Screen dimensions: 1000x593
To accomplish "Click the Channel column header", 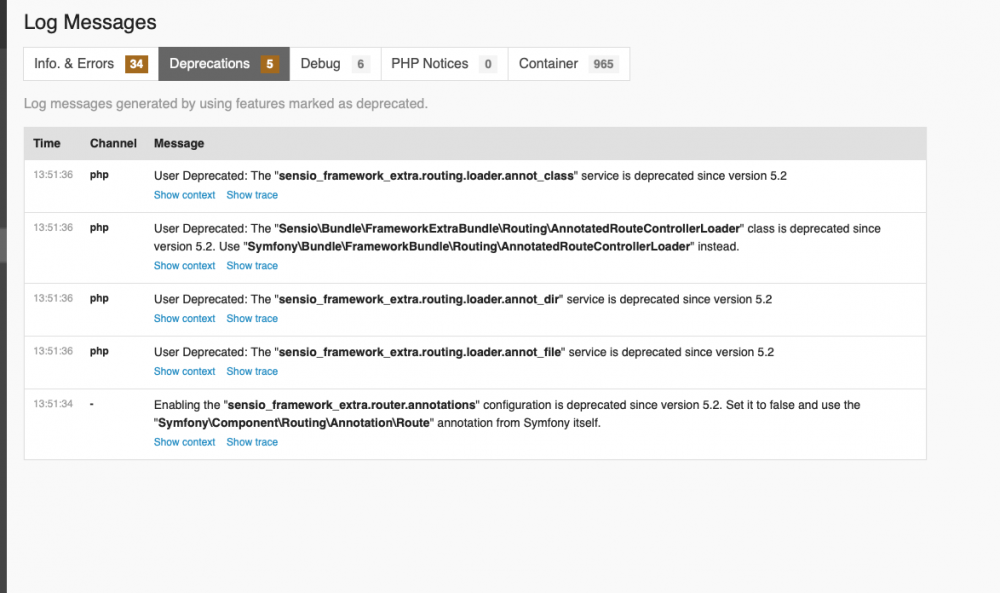I will pyautogui.click(x=112, y=143).
